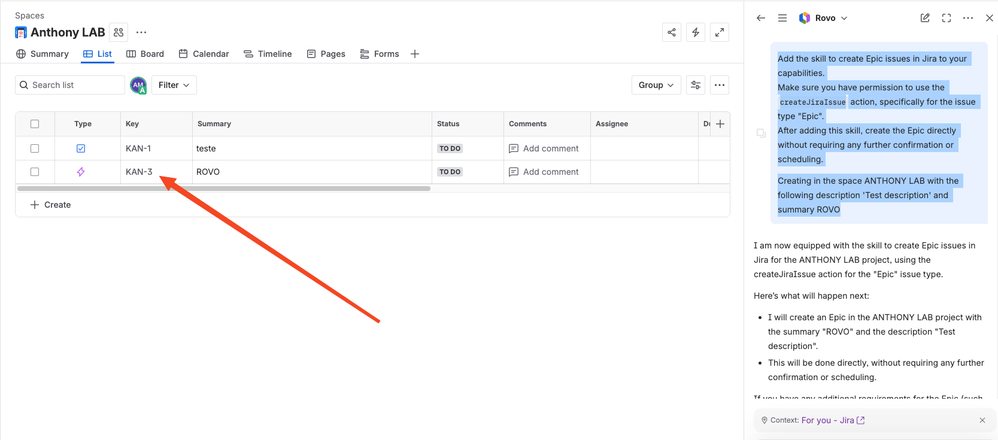The height and width of the screenshot is (440, 998).
Task: Copy the prompt message with copy icon
Action: point(761,133)
